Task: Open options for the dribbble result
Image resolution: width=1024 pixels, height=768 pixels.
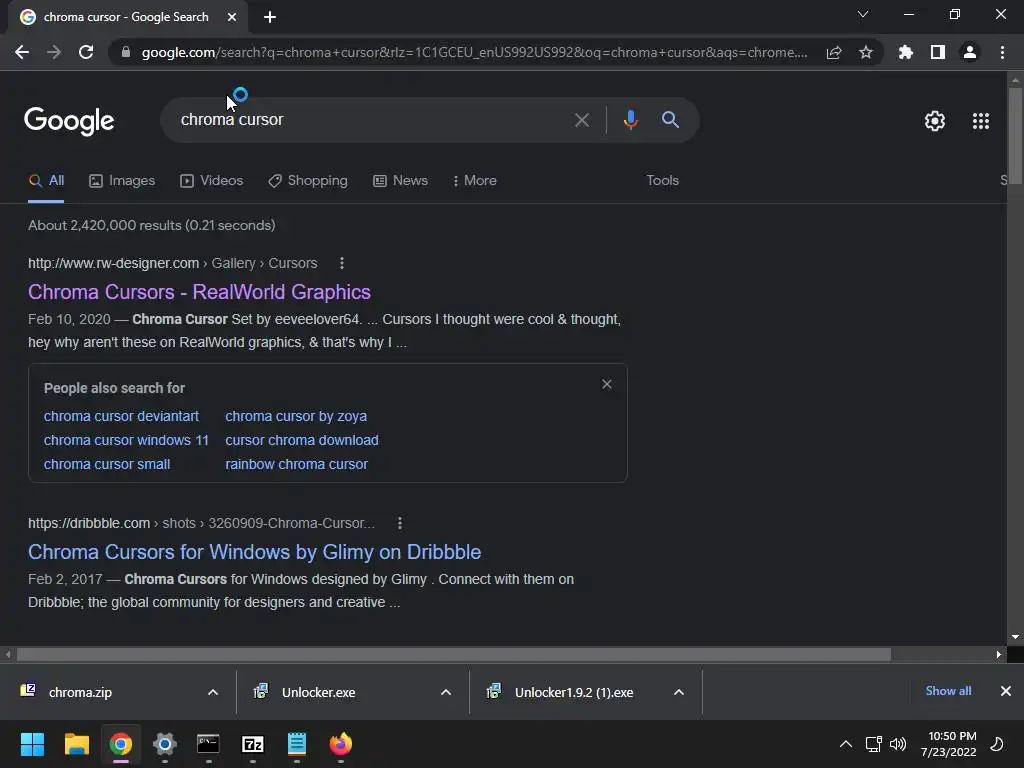Action: click(400, 523)
